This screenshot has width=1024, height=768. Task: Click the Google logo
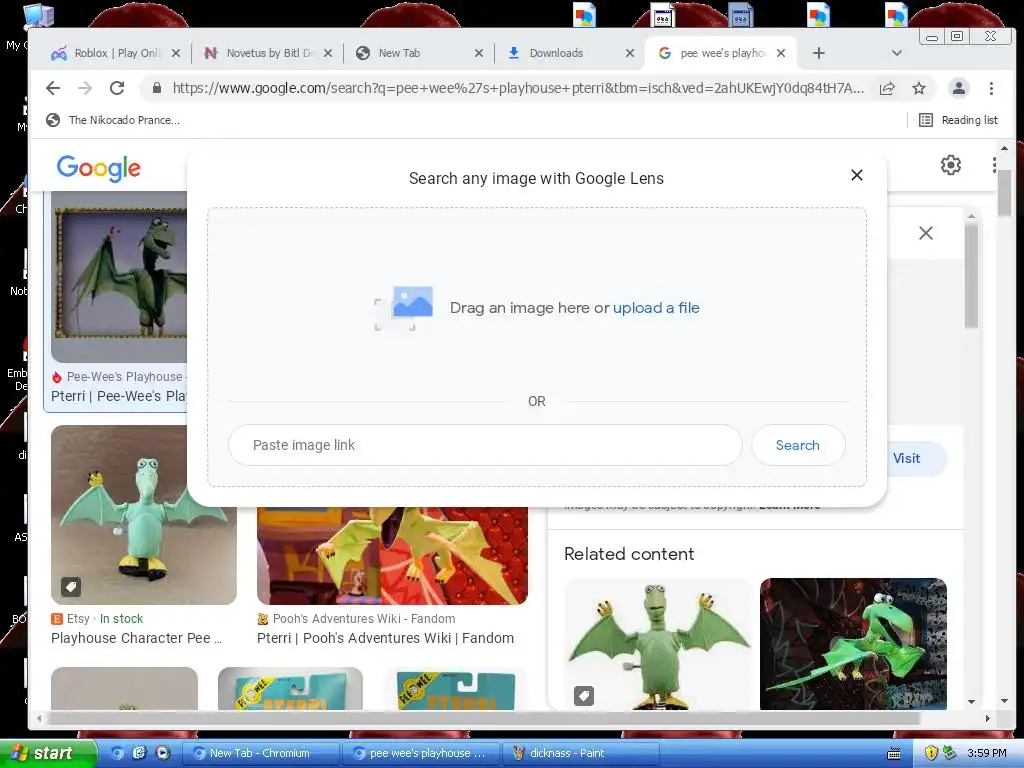pyautogui.click(x=99, y=168)
